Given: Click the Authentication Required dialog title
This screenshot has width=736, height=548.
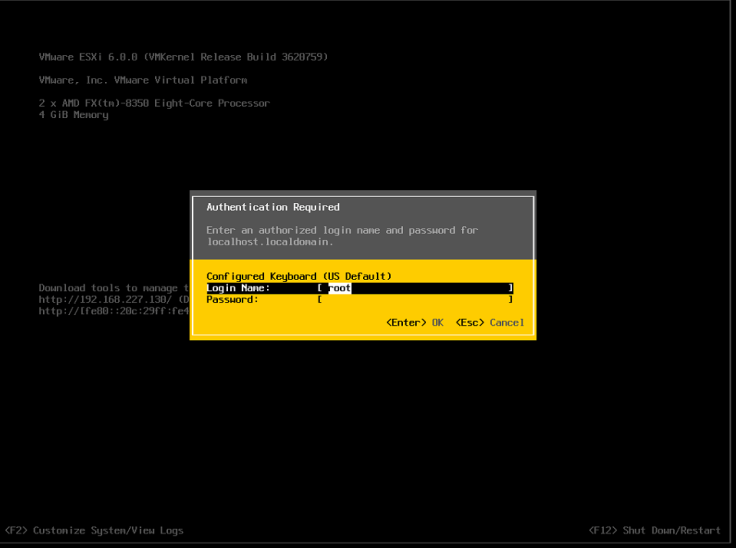Looking at the screenshot, I should [273, 207].
